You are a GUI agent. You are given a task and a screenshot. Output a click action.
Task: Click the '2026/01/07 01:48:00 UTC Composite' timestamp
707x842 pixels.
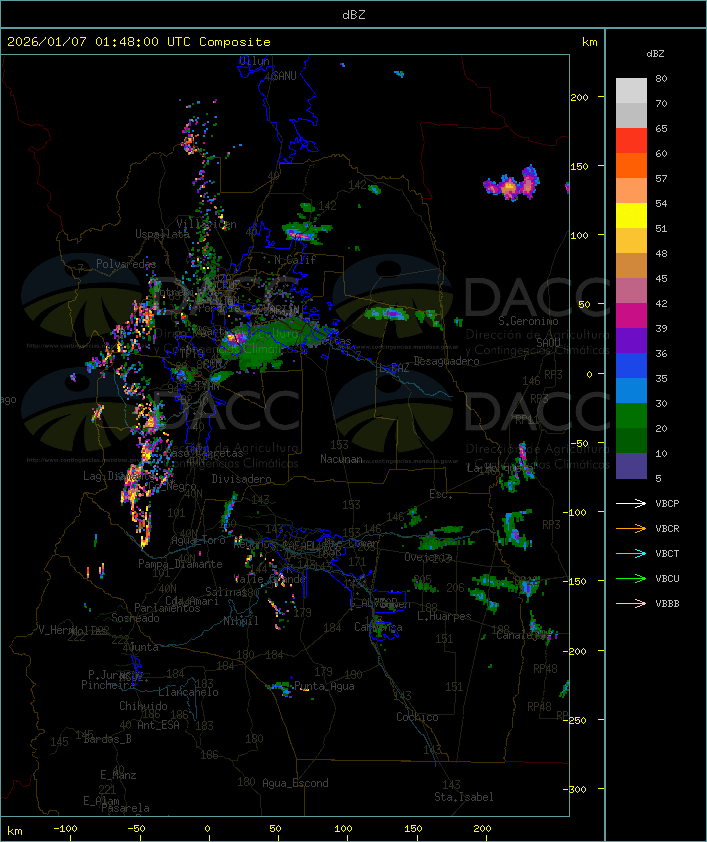139,41
